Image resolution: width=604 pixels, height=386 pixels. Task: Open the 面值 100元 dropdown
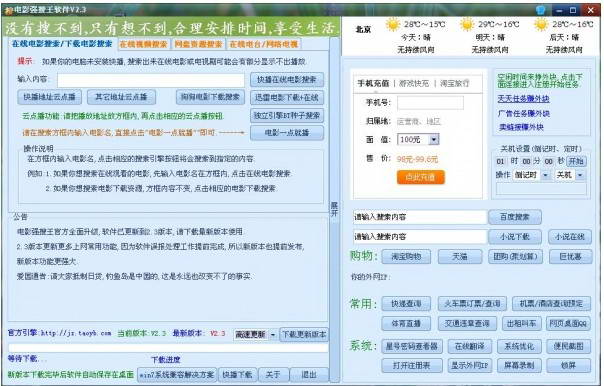tap(418, 139)
